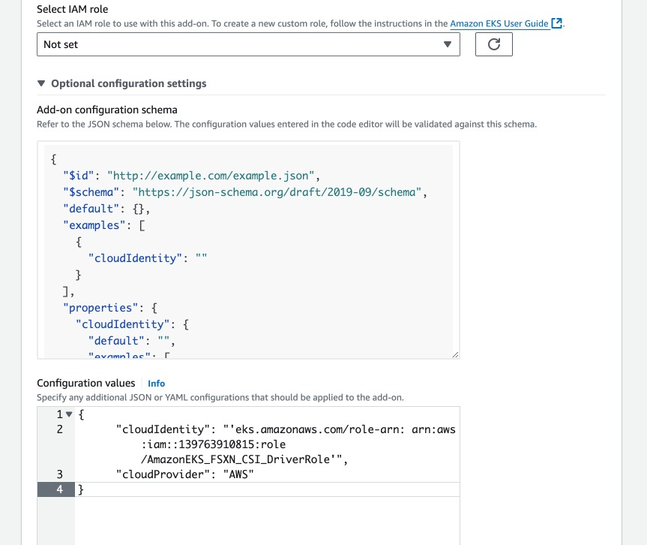
Task: Place cursor on "cloudIdentity" key in editor
Action: 160,429
